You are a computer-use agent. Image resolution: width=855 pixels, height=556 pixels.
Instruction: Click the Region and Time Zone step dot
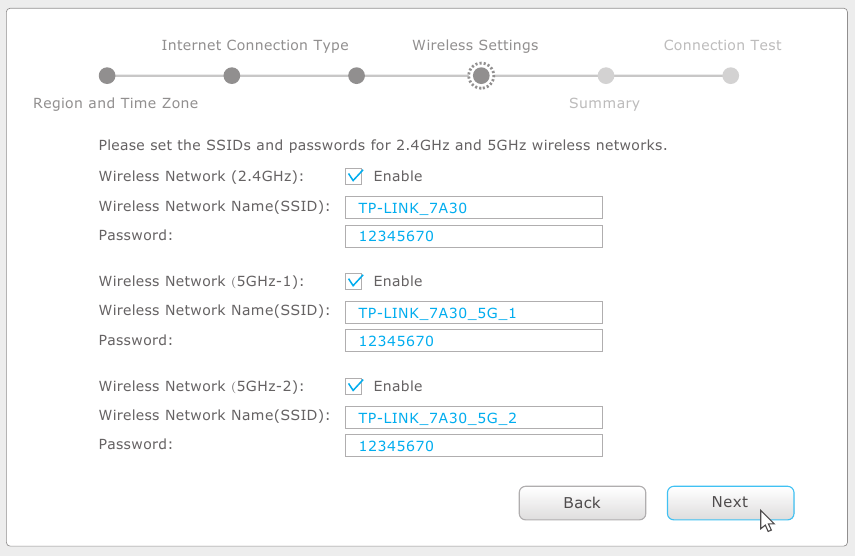click(x=107, y=75)
